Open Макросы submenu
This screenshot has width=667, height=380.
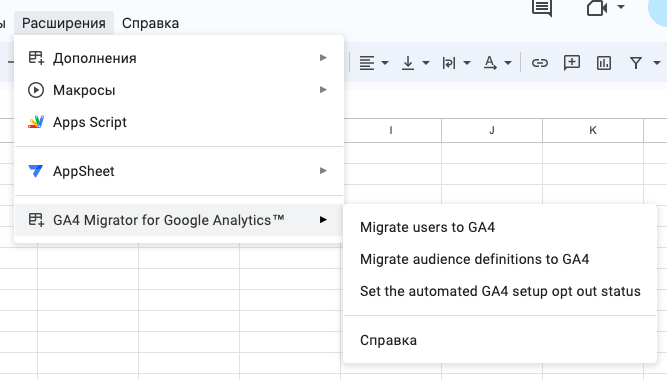click(179, 90)
